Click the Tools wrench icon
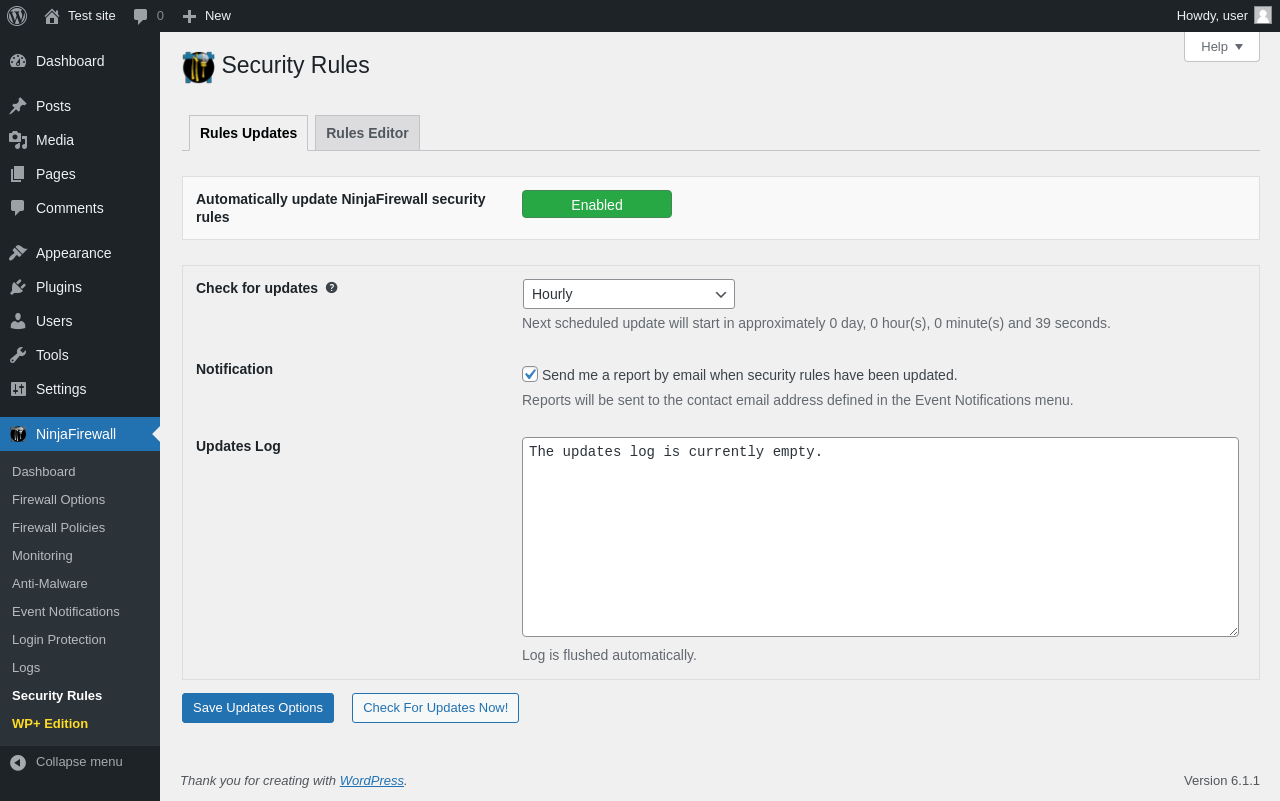1280x801 pixels. 18,355
